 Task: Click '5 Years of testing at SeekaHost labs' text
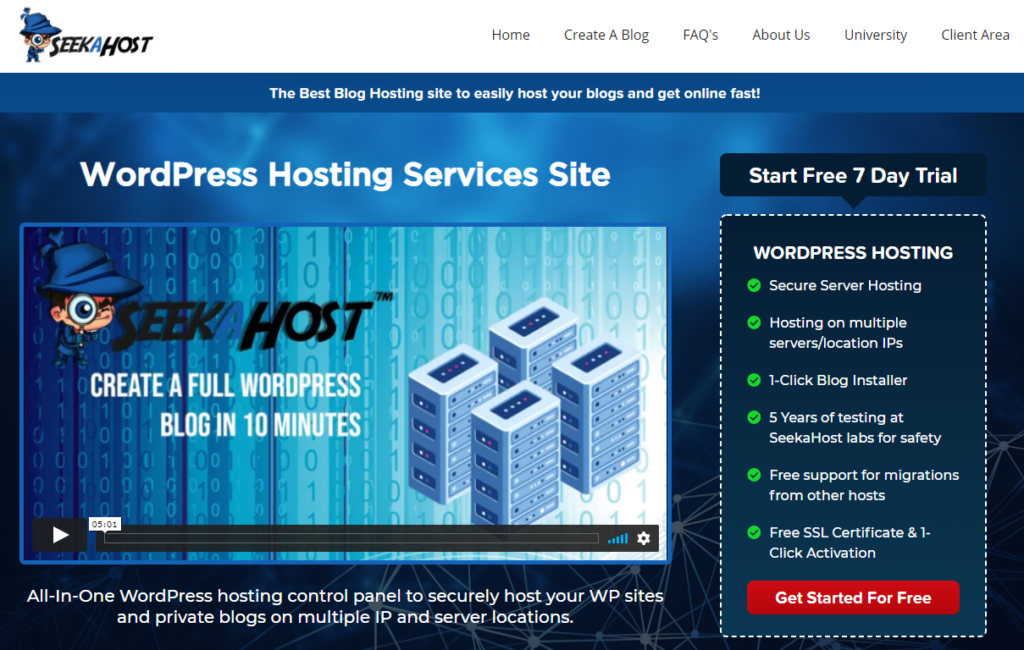pos(855,427)
